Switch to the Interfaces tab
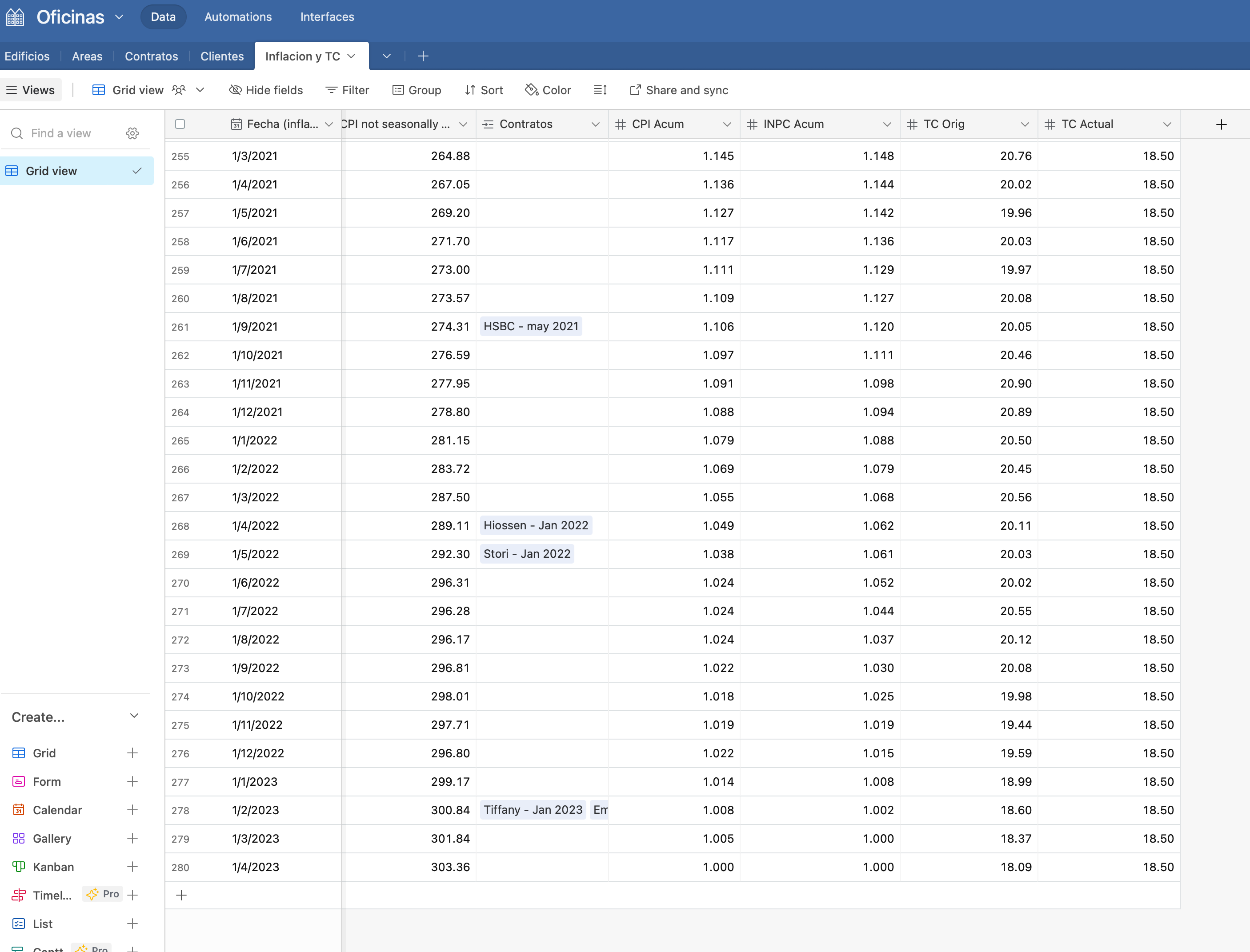 328,17
